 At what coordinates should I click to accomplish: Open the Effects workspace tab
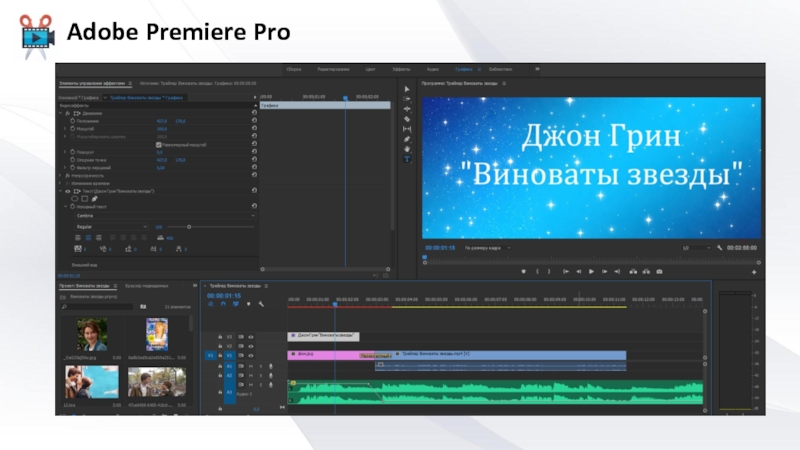coord(401,69)
